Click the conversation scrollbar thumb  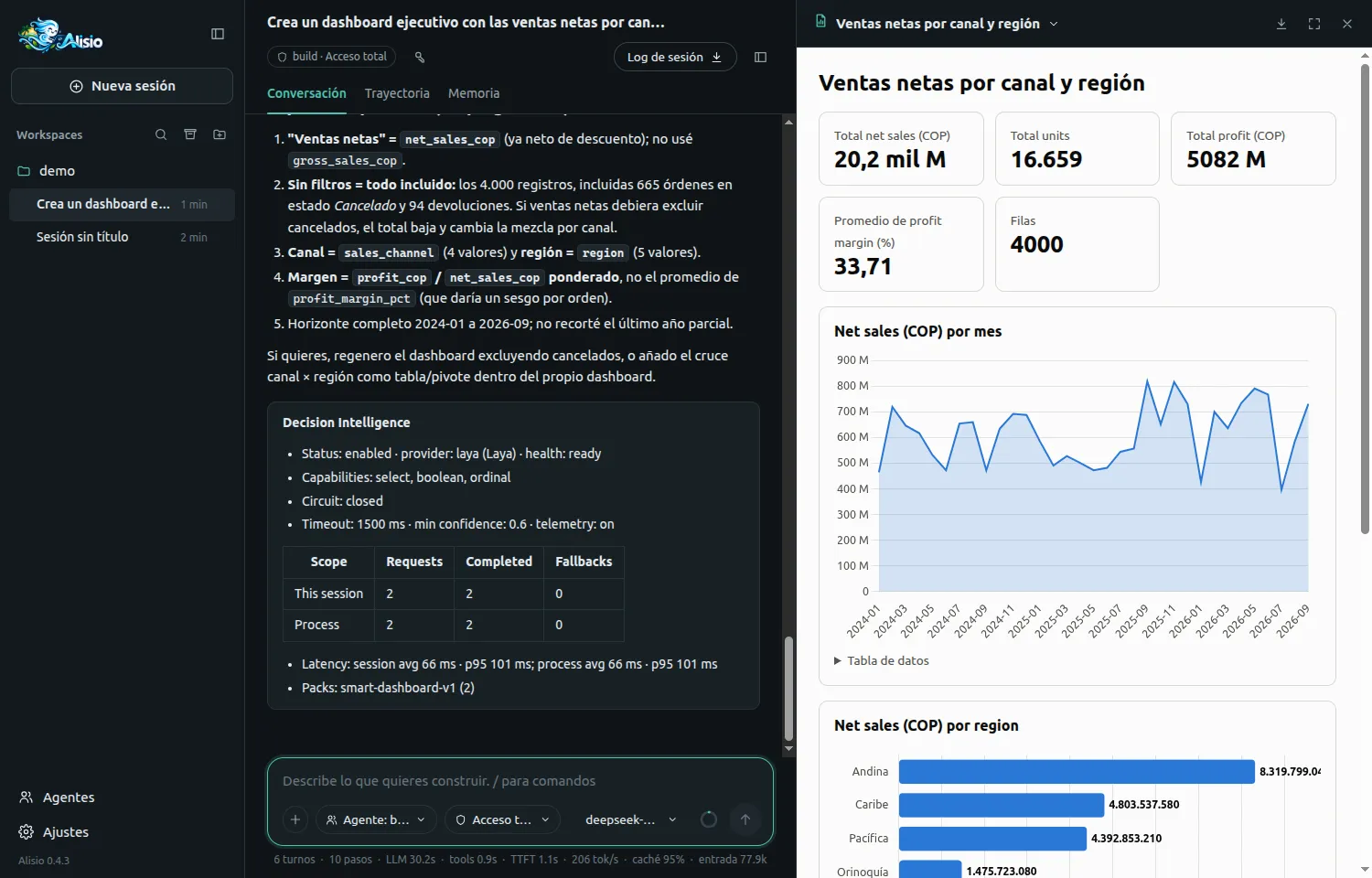(788, 688)
